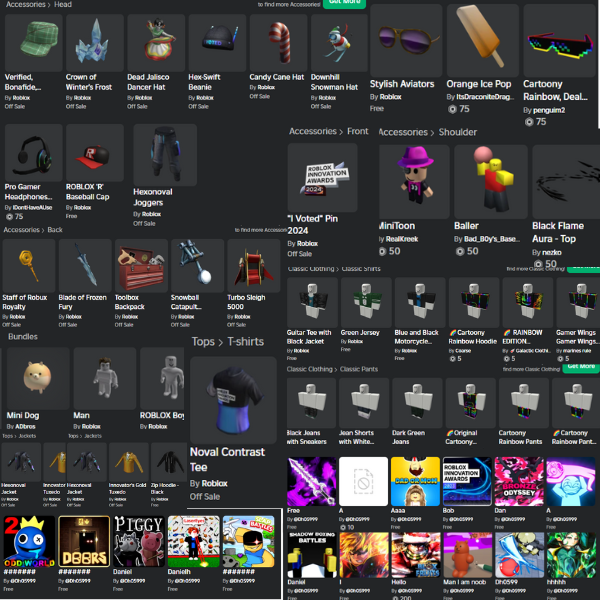
Task: Open the DOORS game thumbnail
Action: pyautogui.click(x=84, y=541)
